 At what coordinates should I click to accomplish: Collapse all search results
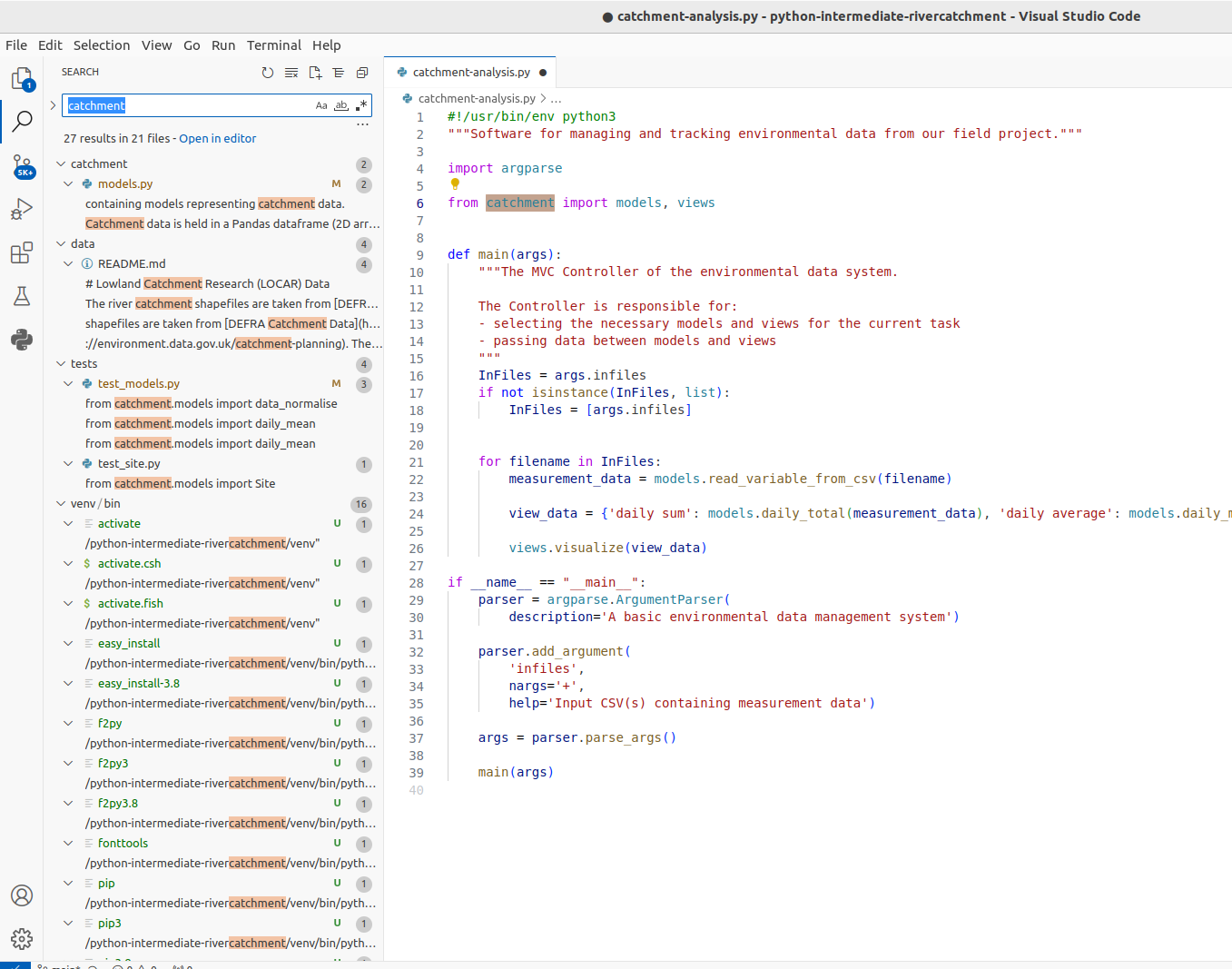pyautogui.click(x=362, y=73)
